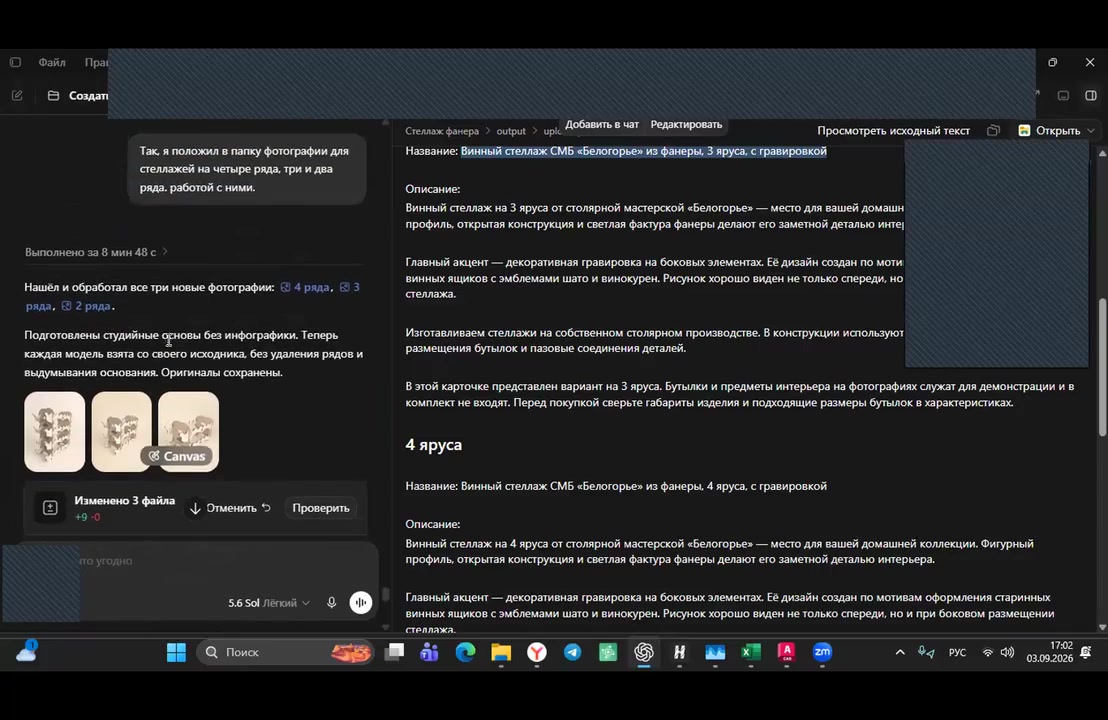
Task: Open the '2 ряда' file link
Action: click(x=86, y=306)
